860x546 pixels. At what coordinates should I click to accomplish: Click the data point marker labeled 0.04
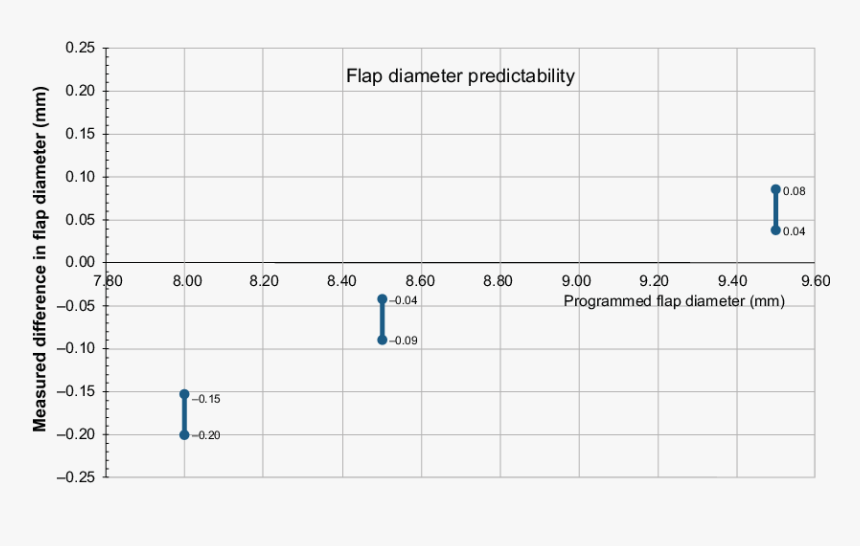point(775,230)
